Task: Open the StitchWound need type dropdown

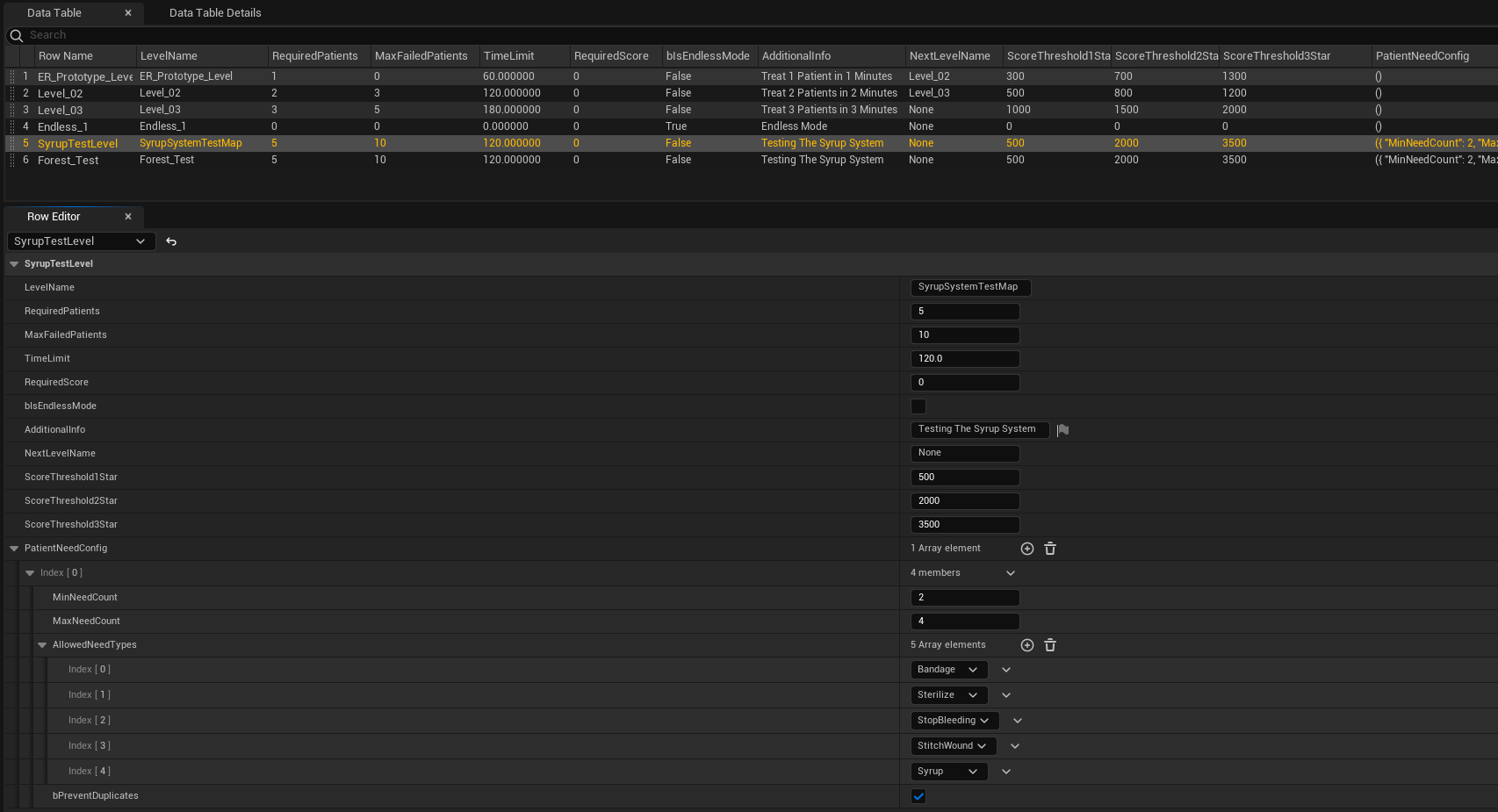Action: pos(954,746)
